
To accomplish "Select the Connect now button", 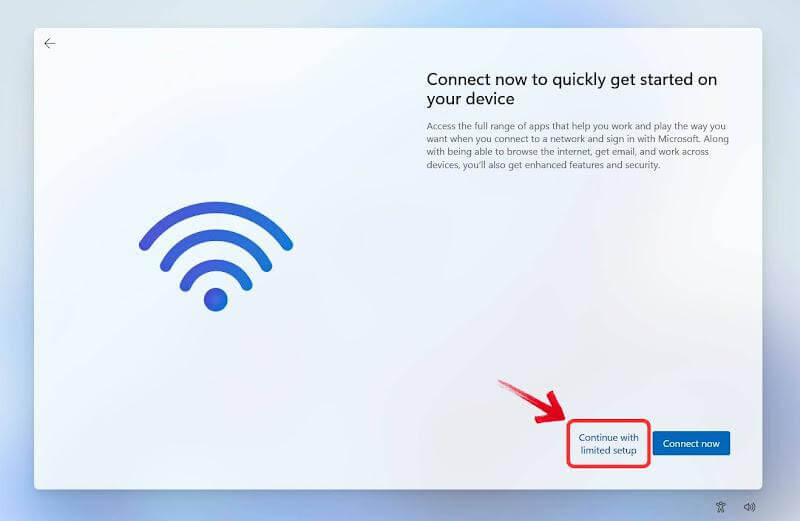I will [x=691, y=443].
